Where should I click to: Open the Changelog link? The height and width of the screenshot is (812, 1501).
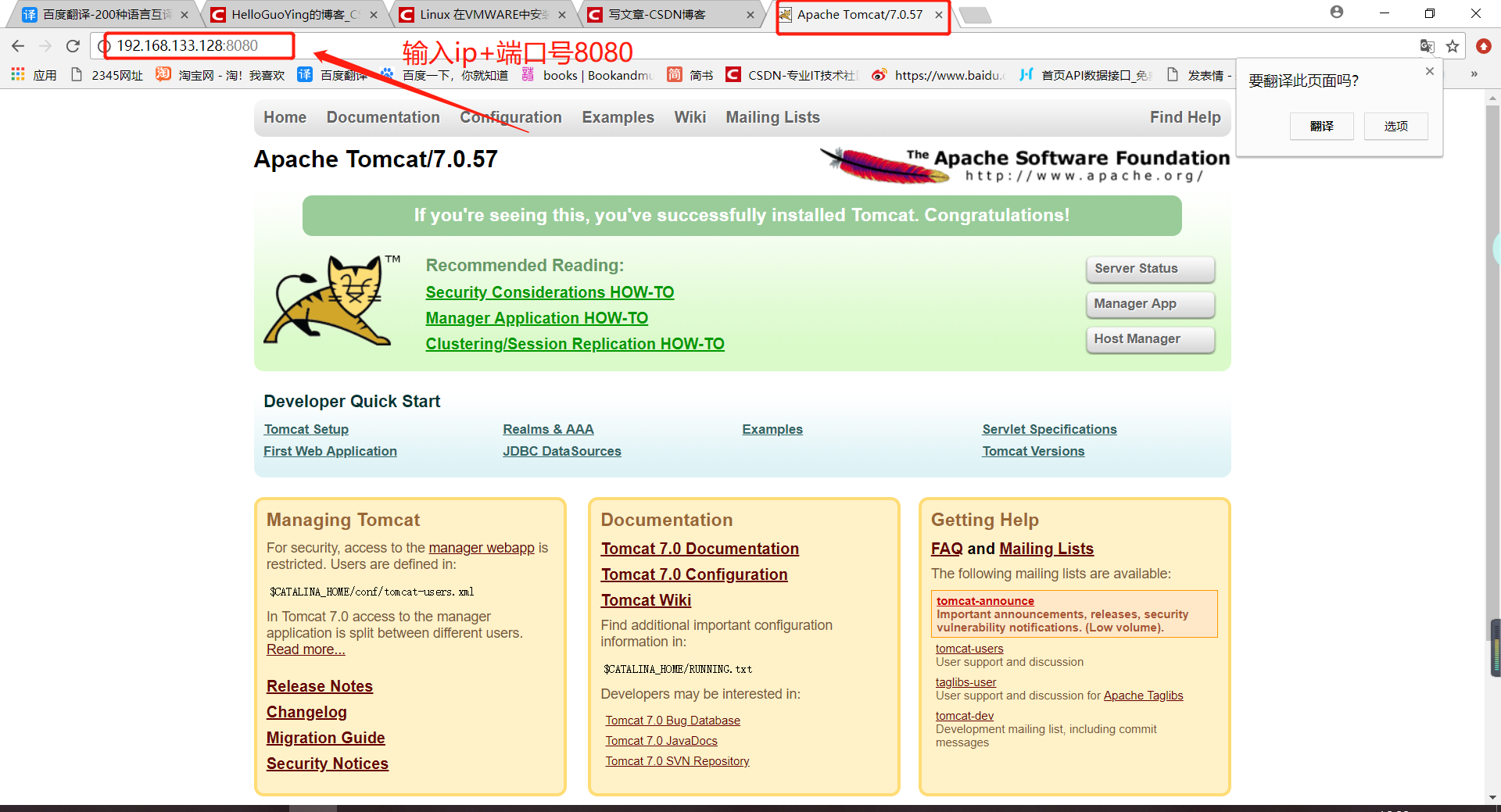tap(306, 712)
